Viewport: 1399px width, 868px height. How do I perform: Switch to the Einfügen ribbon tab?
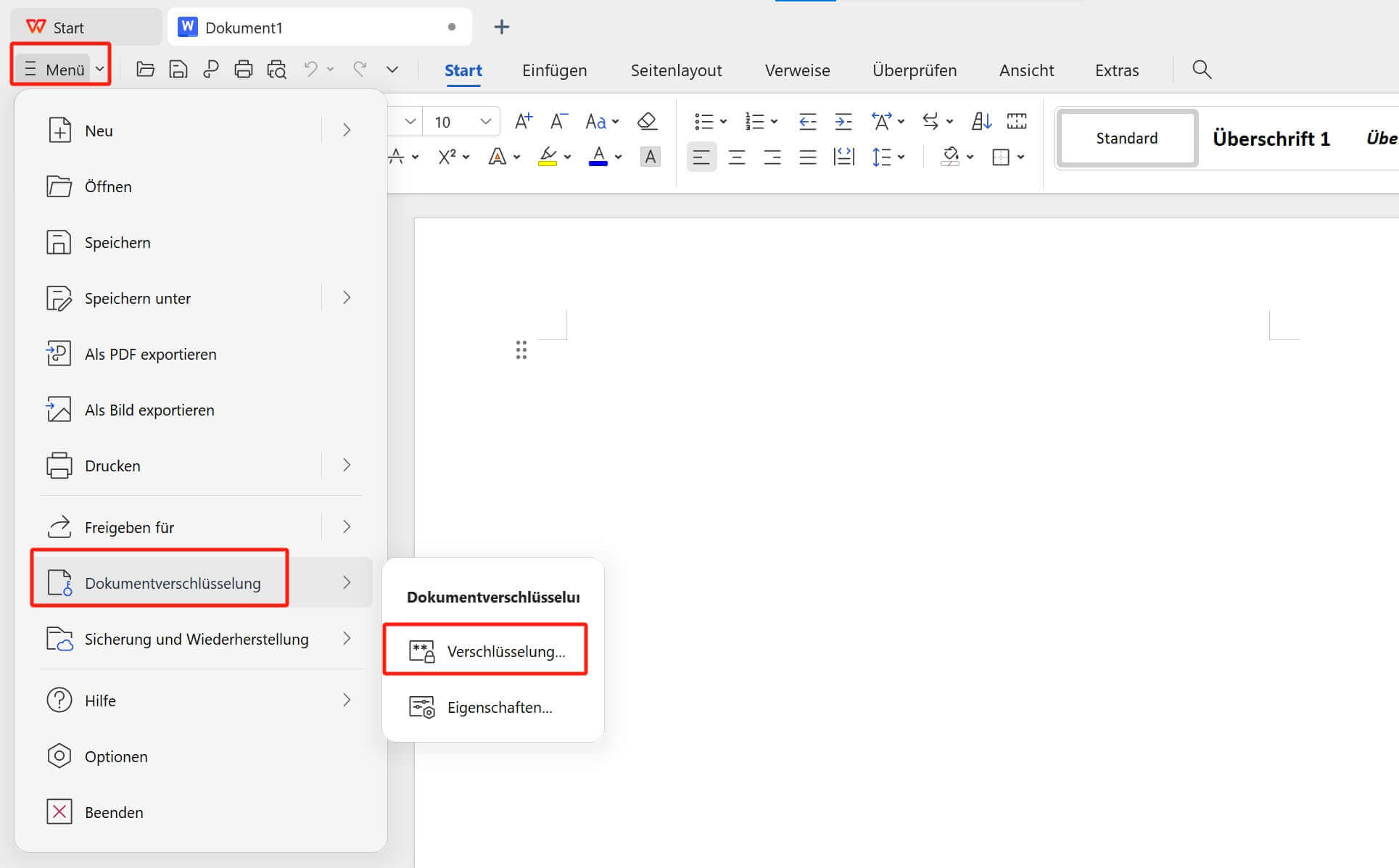click(x=554, y=70)
